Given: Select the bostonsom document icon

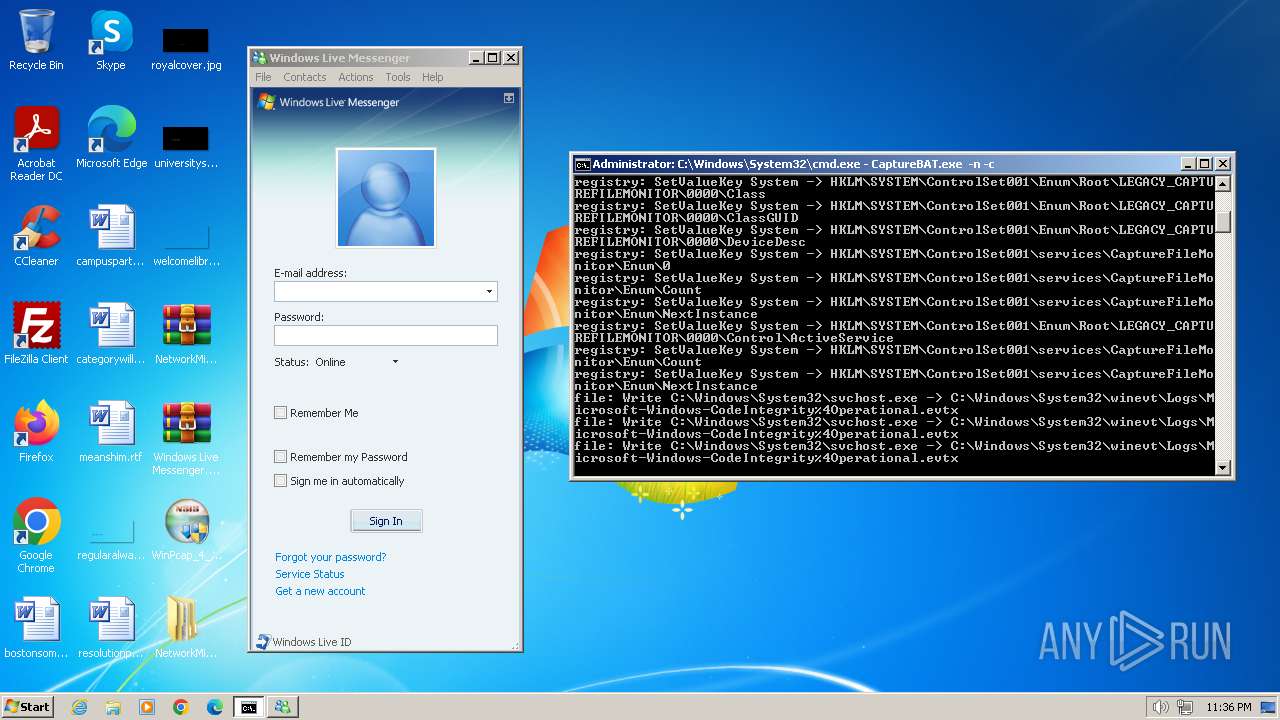Looking at the screenshot, I should [36, 628].
